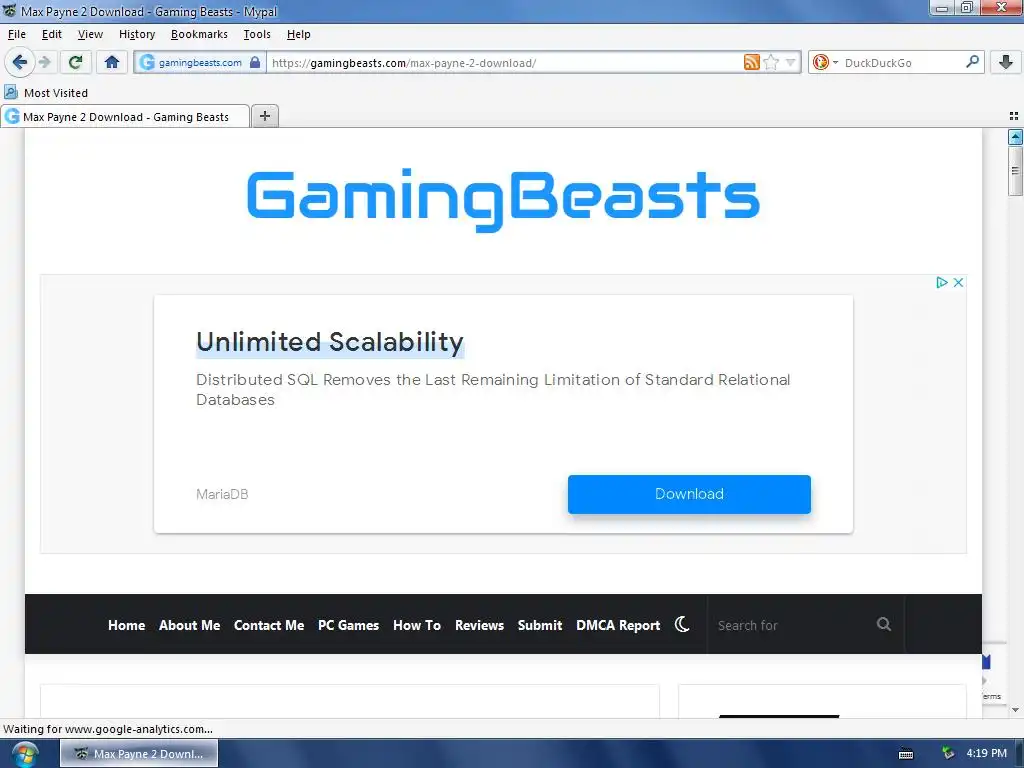Click the Unlimited Scalability ad headline
This screenshot has width=1024, height=768.
tap(330, 342)
